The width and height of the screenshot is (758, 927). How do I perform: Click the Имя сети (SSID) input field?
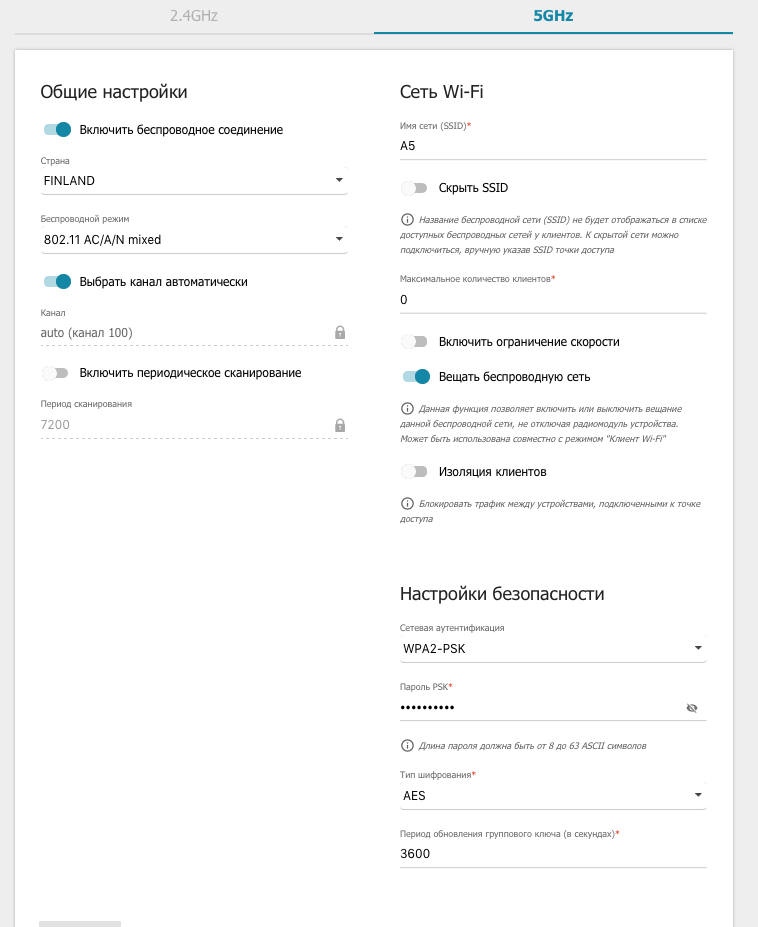[552, 146]
